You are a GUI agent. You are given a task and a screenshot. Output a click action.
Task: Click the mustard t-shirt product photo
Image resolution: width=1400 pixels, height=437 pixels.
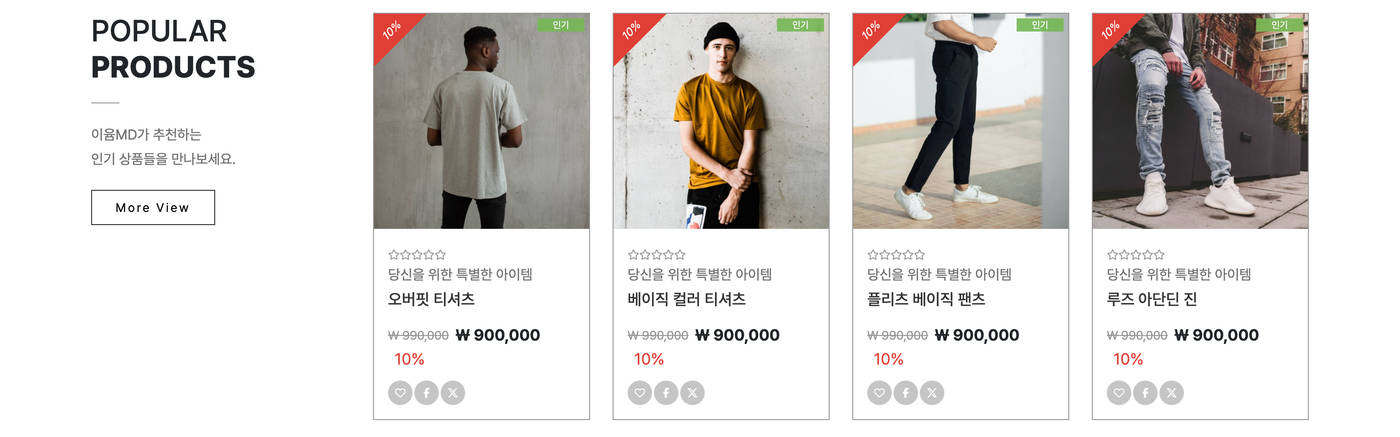point(721,121)
